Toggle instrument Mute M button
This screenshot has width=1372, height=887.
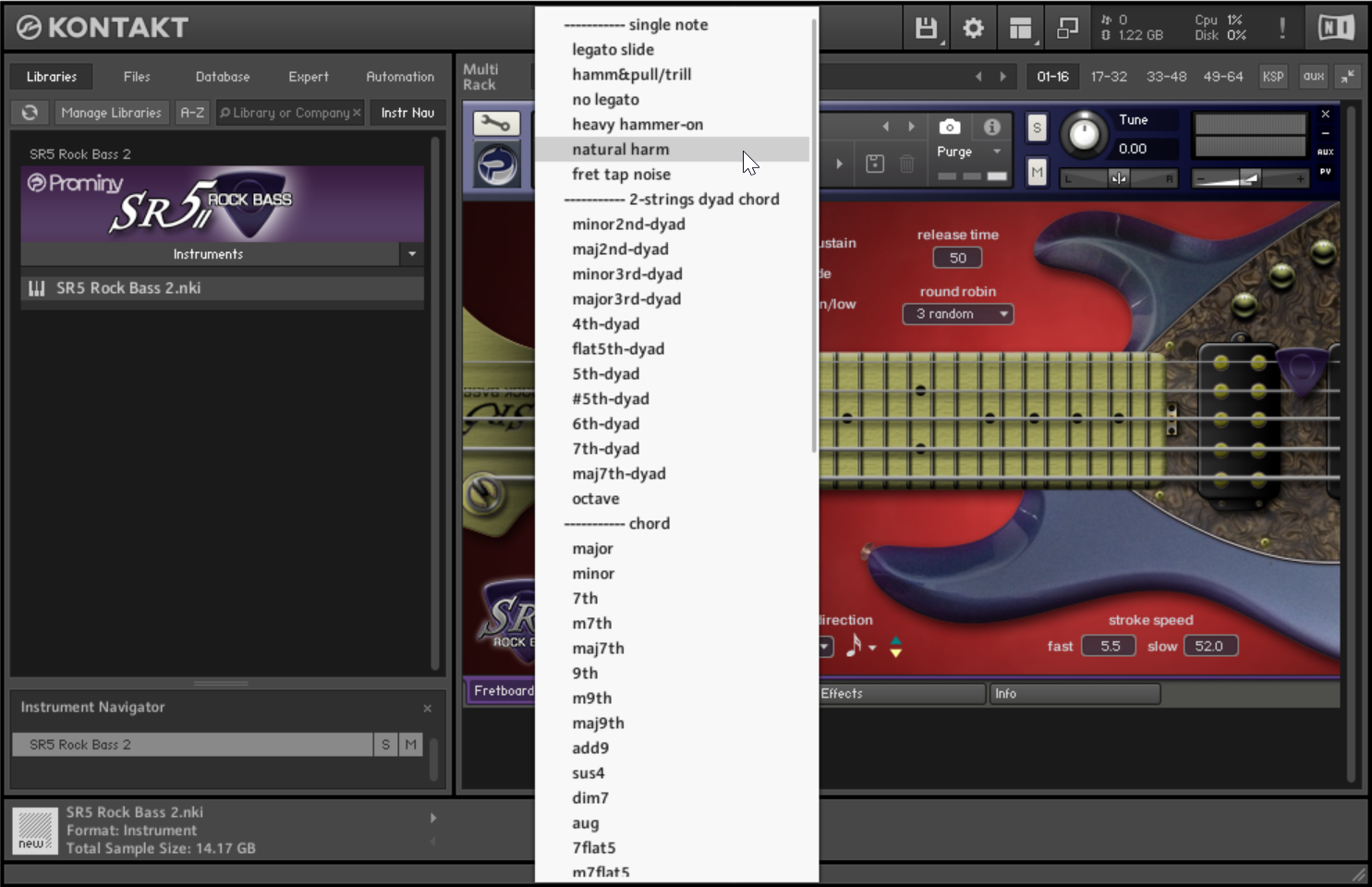pyautogui.click(x=1037, y=172)
